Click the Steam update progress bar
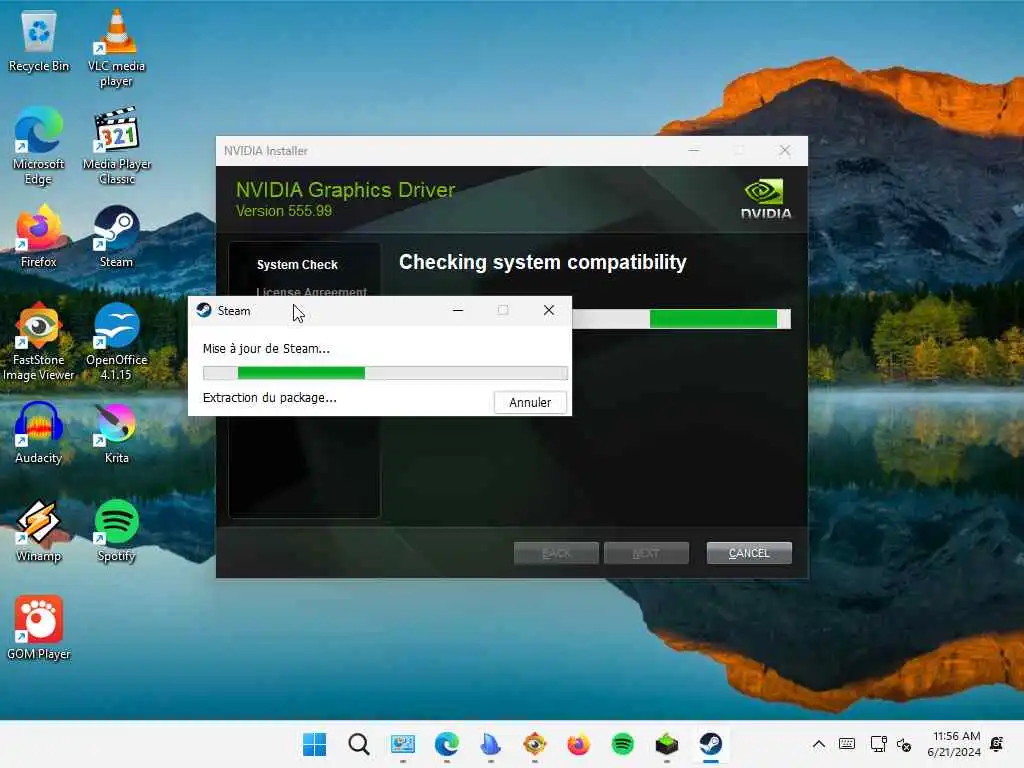The width and height of the screenshot is (1024, 768). [x=385, y=373]
